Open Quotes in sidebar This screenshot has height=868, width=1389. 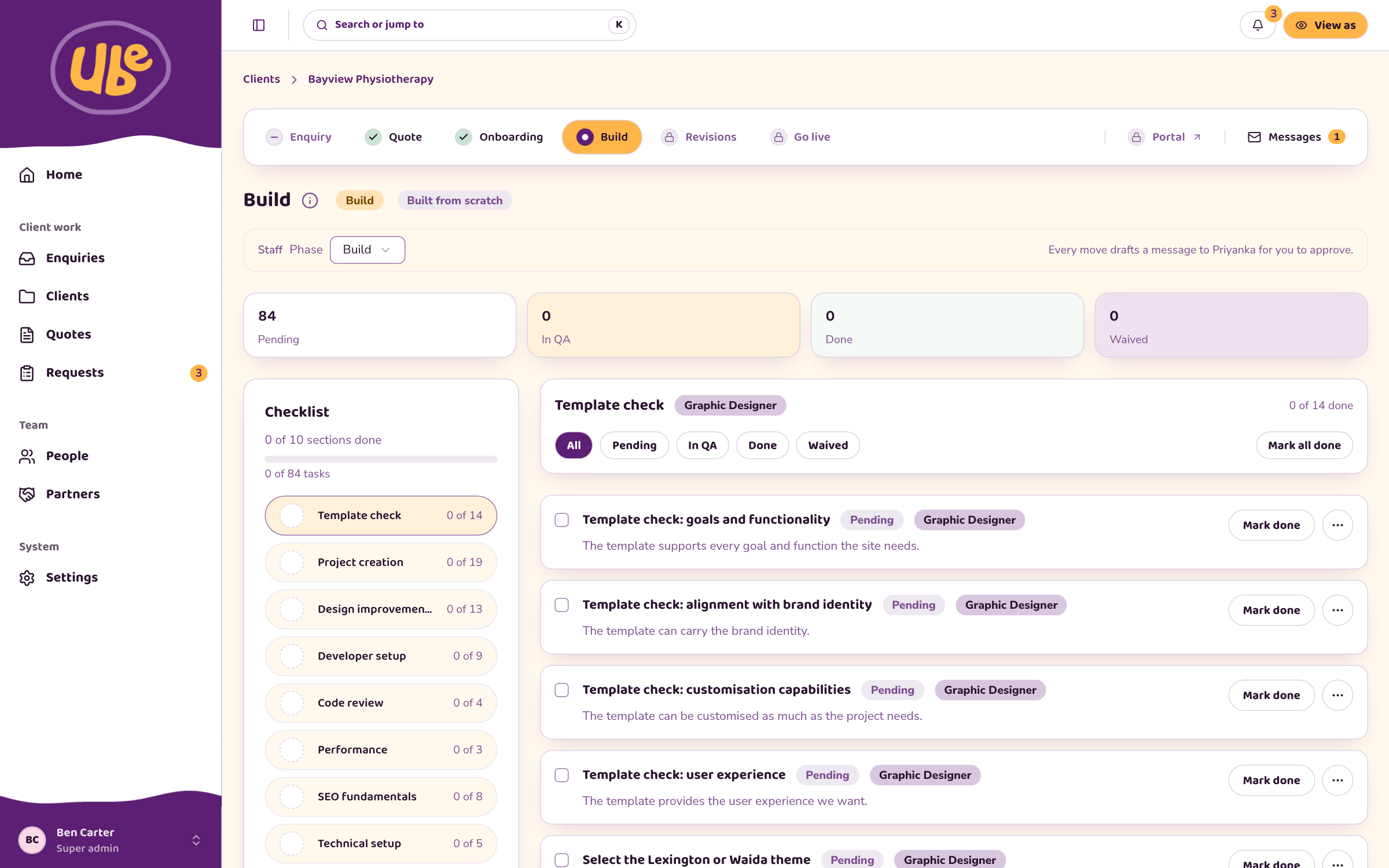[x=111, y=334]
